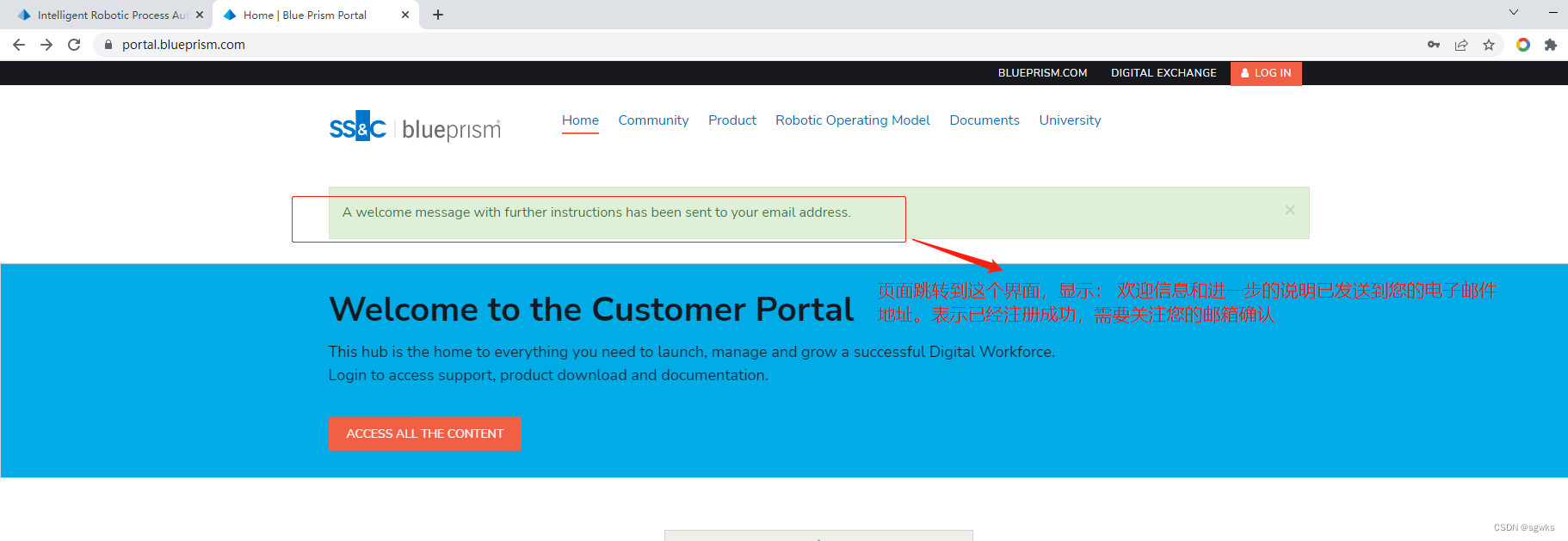Viewport: 1568px width, 541px height.
Task: Click the SS&C Blue Prism logo
Action: [415, 126]
